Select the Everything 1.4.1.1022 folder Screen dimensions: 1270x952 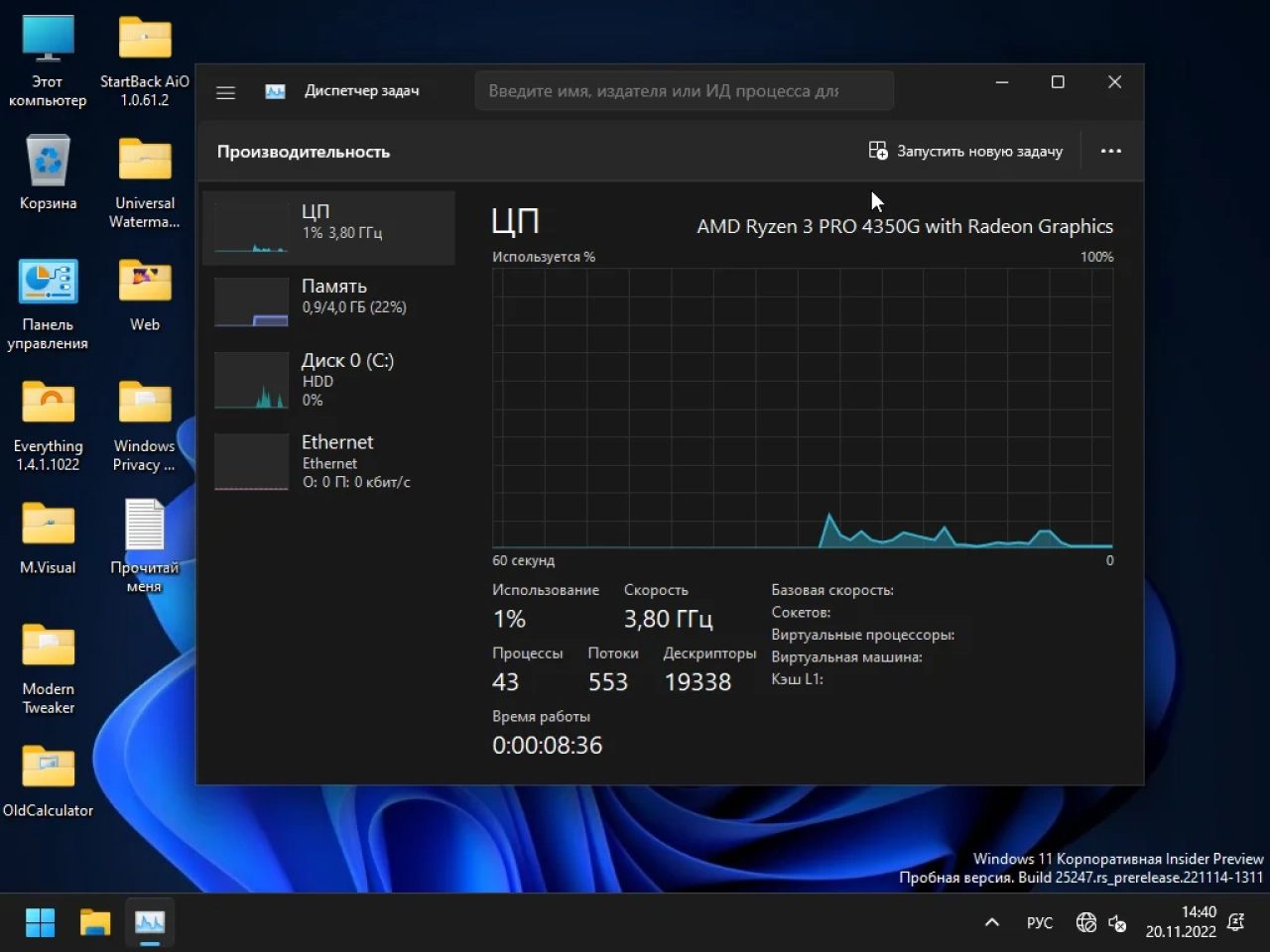(x=48, y=426)
